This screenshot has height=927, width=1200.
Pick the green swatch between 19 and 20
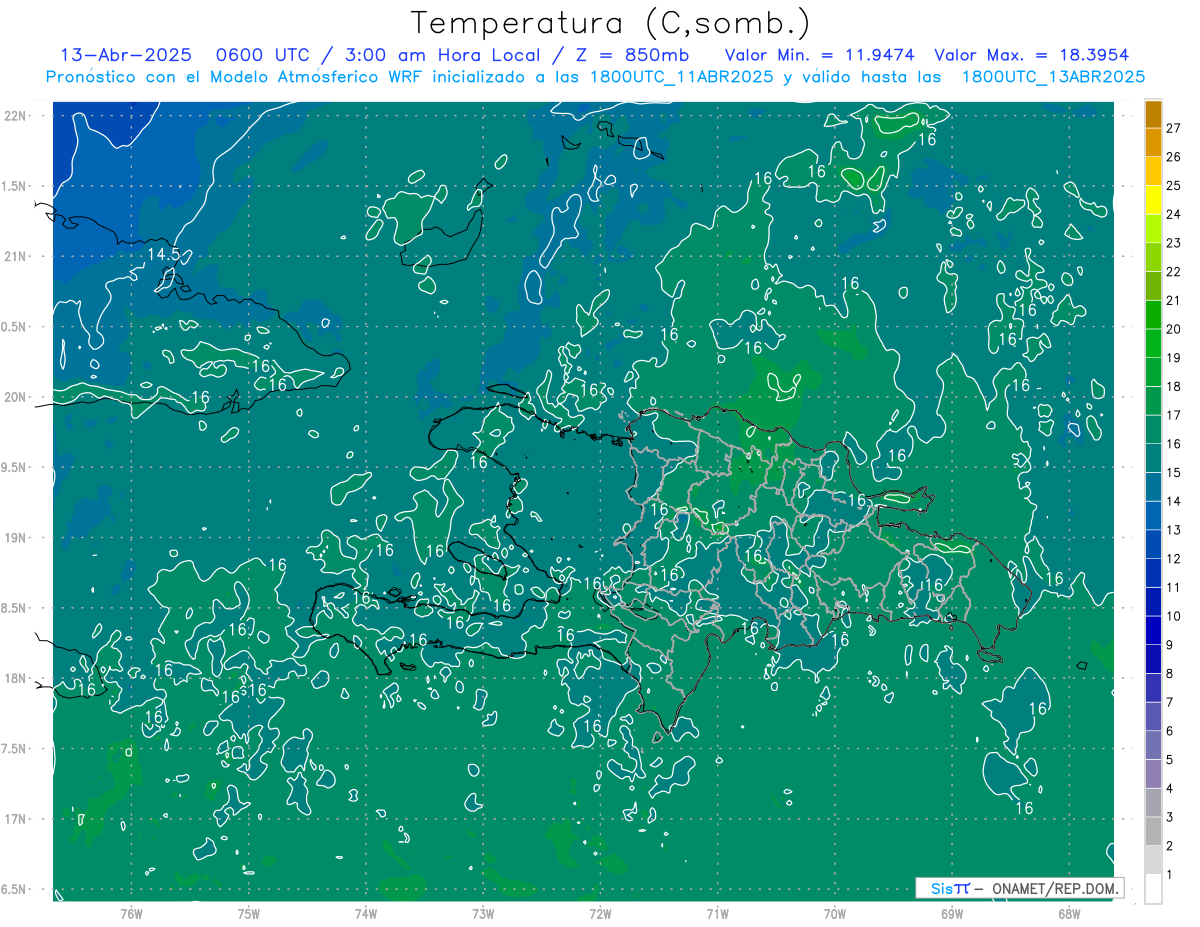click(1153, 343)
